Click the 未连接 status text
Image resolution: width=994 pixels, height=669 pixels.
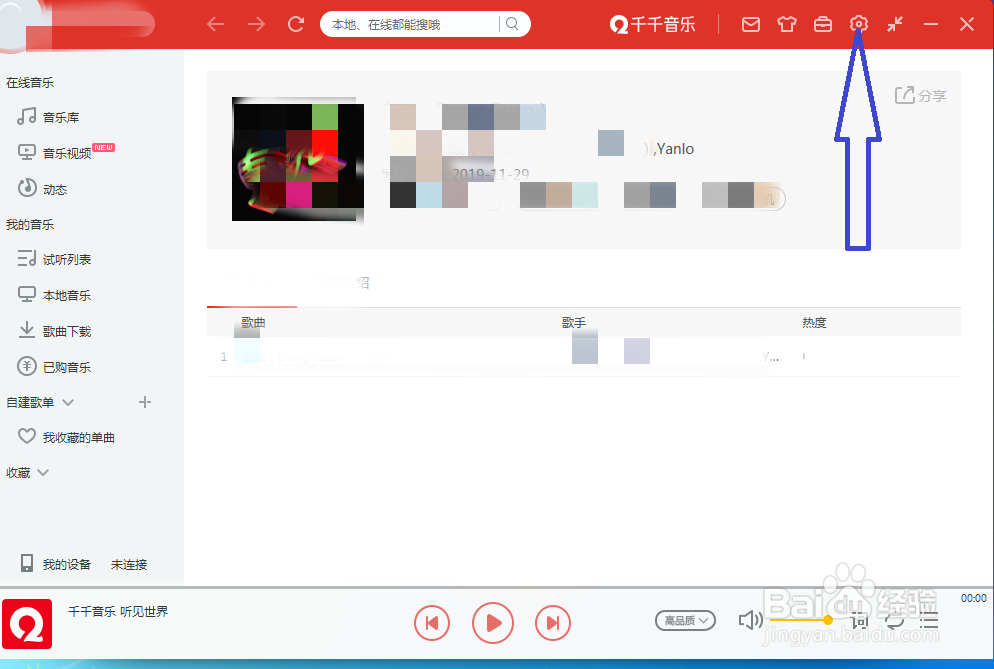tap(129, 564)
